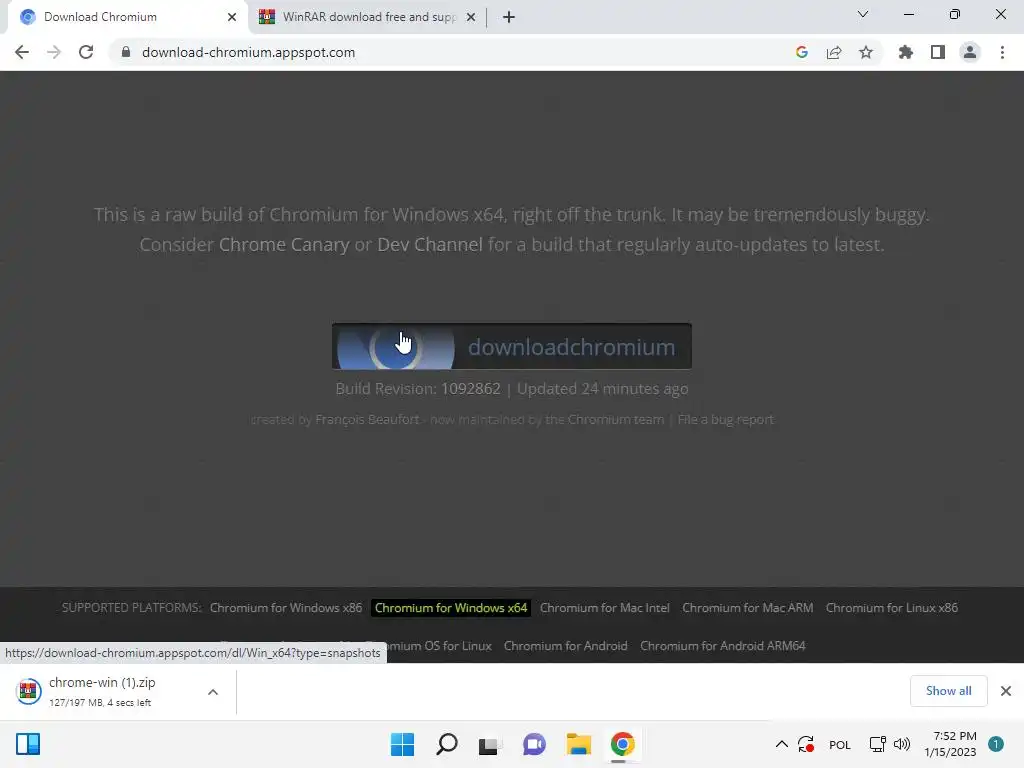Open the François Beaufort link
This screenshot has height=768, width=1024.
(x=367, y=419)
